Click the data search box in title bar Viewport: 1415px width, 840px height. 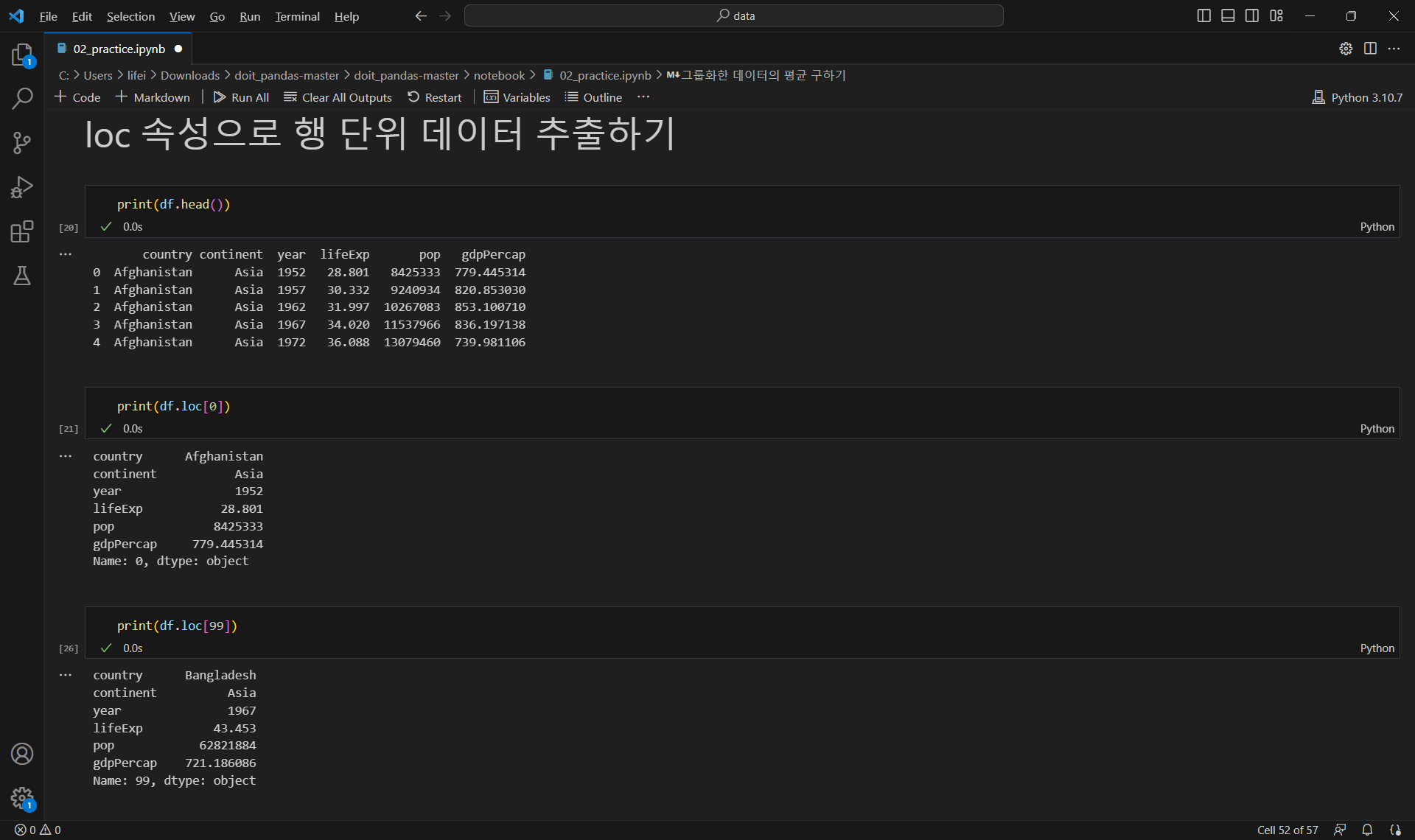pyautogui.click(x=734, y=15)
